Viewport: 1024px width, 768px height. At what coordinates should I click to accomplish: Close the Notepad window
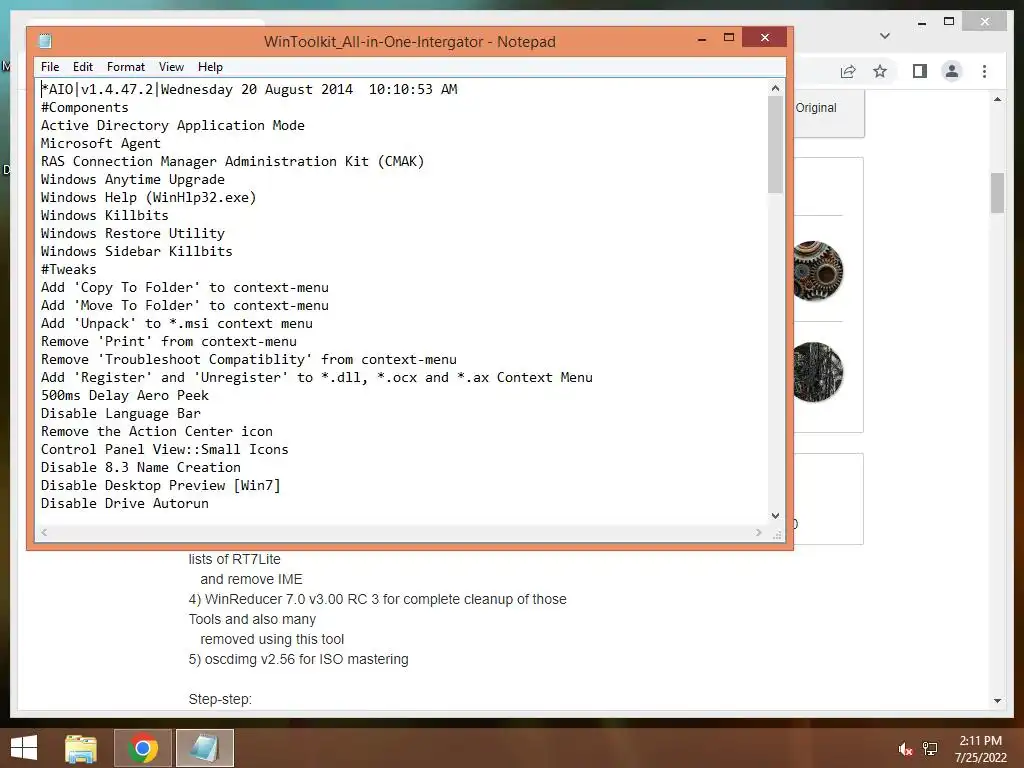point(765,37)
